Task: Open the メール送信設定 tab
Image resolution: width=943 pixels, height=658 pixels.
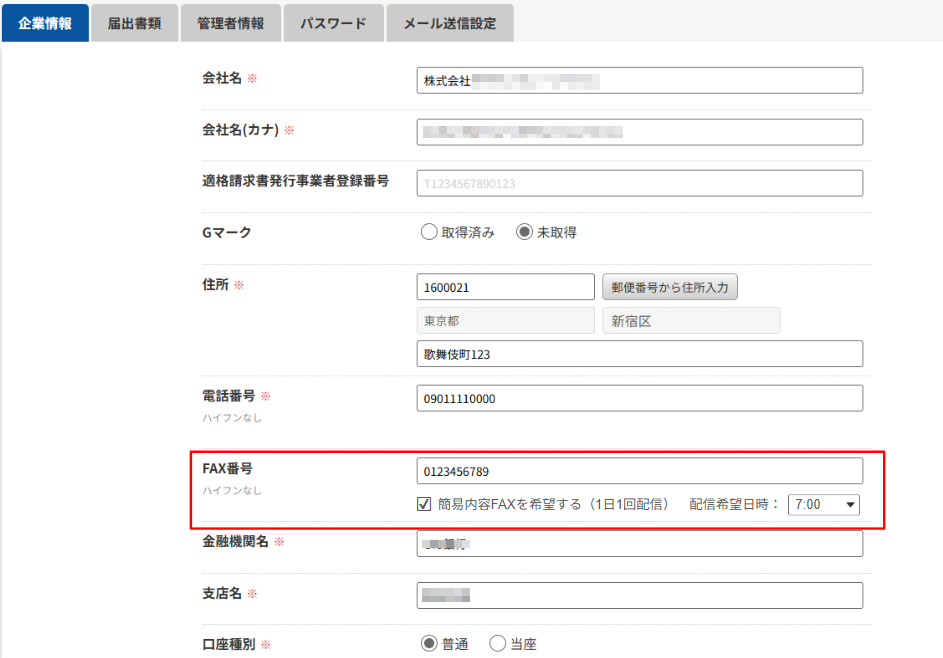Action: (x=449, y=23)
